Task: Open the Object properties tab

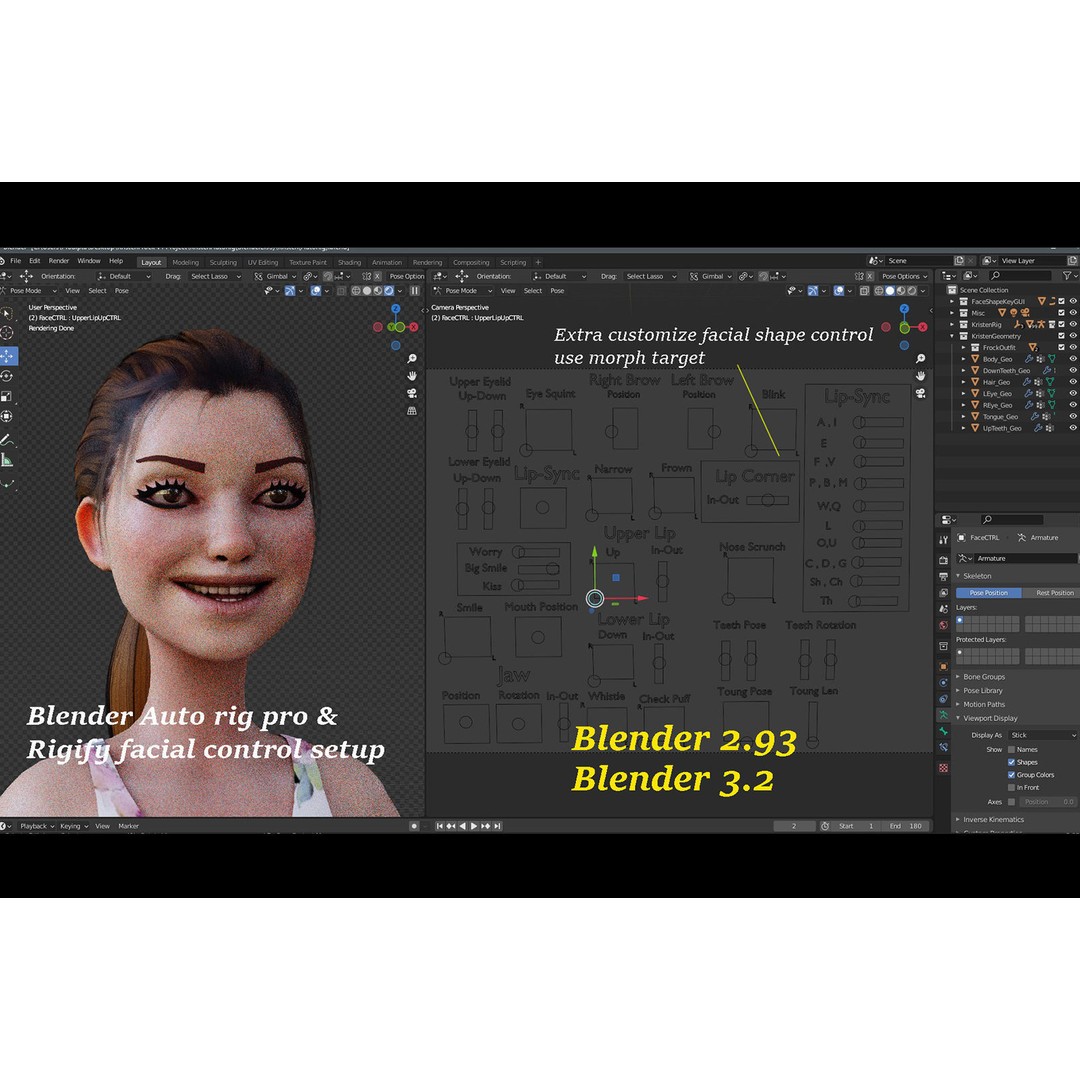Action: click(943, 666)
